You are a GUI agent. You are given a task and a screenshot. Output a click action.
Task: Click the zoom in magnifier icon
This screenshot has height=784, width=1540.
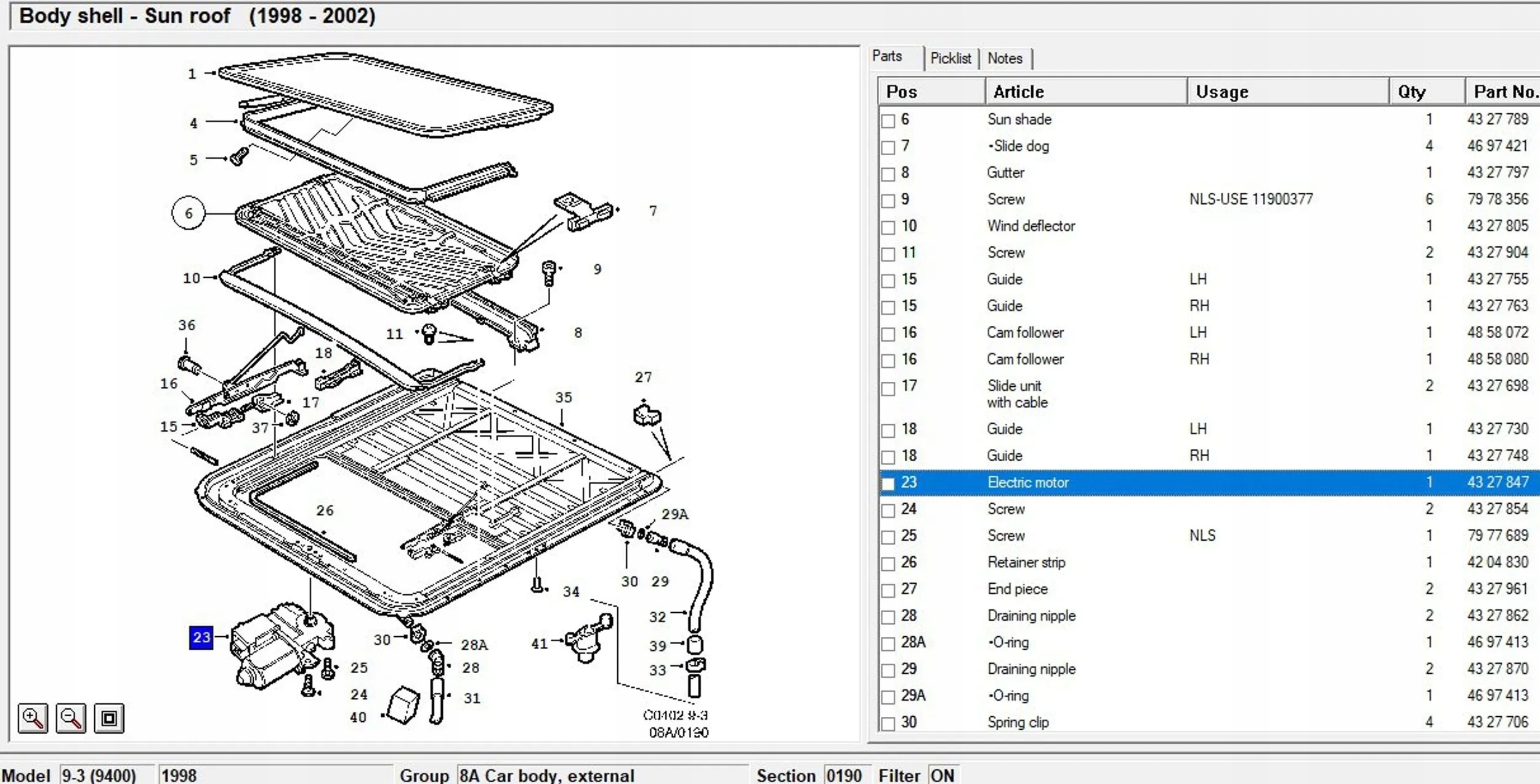pos(33,718)
